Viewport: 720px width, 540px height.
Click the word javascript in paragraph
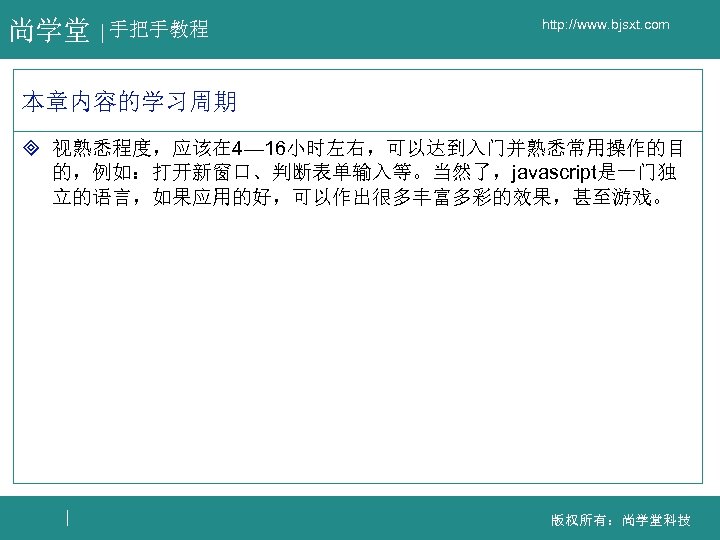553,173
